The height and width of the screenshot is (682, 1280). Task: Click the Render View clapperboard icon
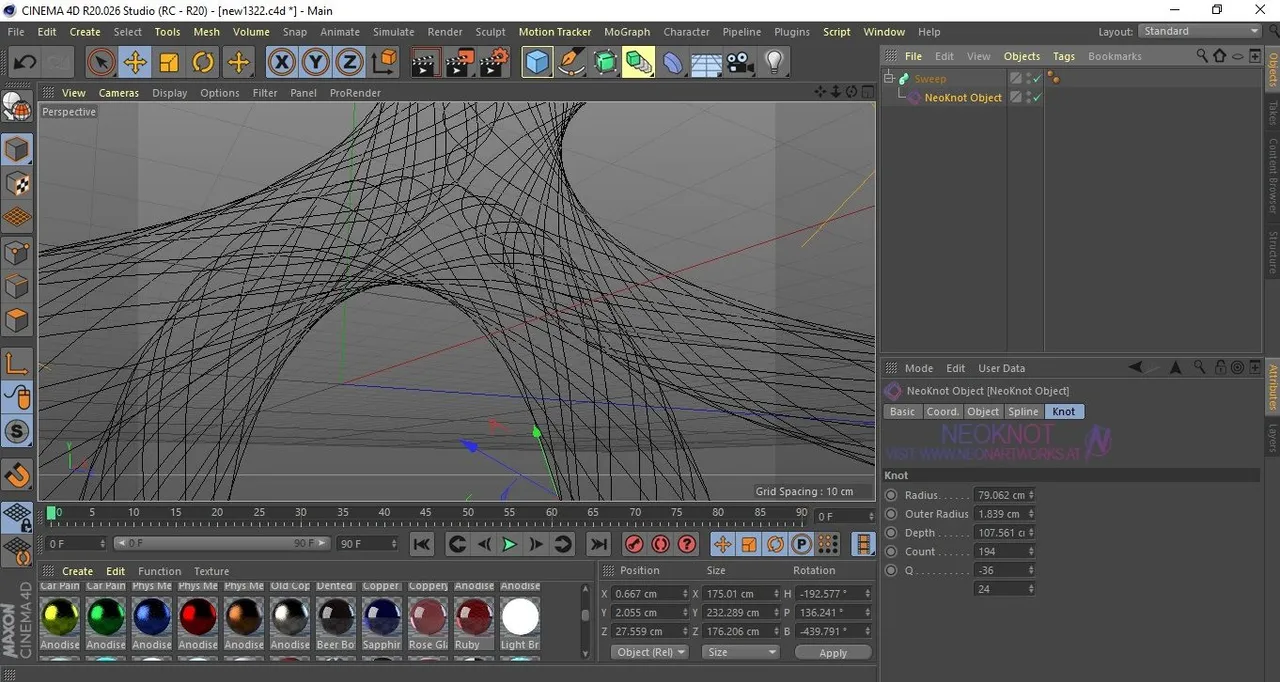[x=425, y=62]
